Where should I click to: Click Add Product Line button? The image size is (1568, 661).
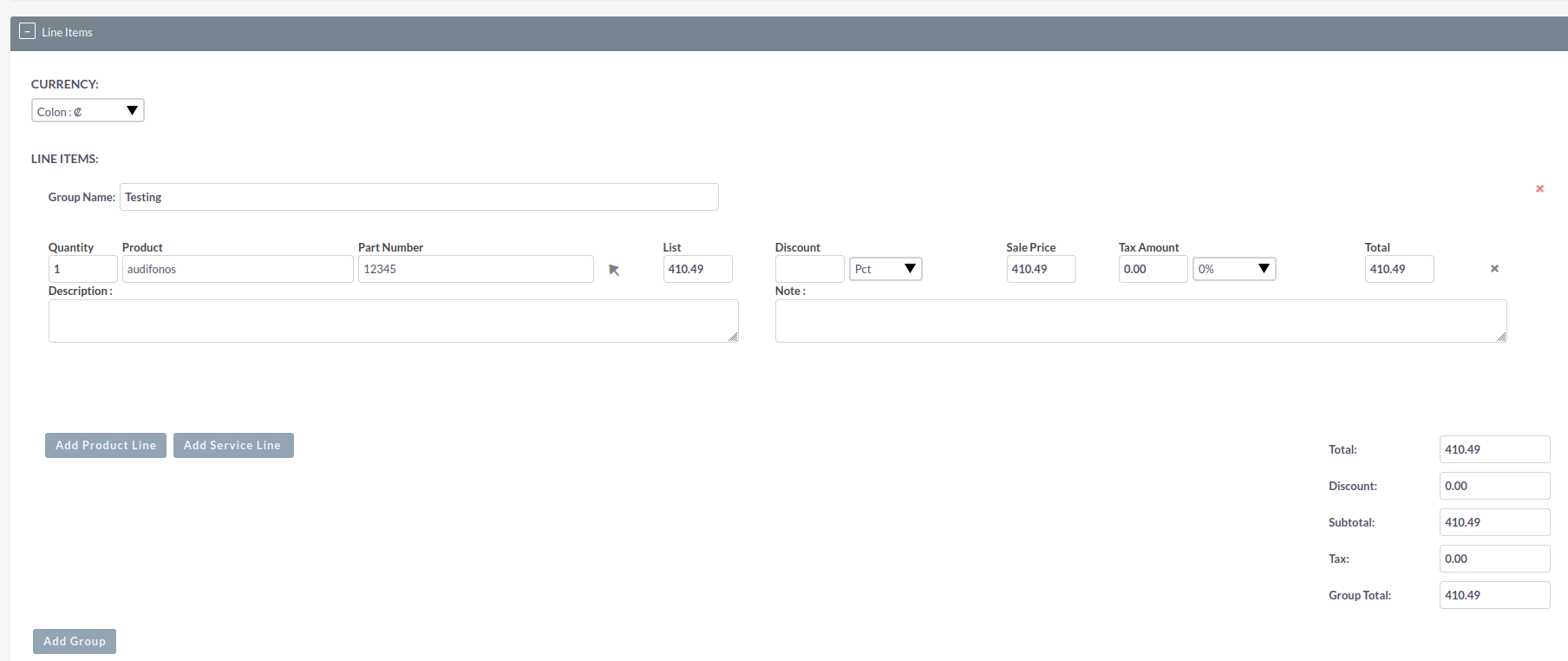[x=106, y=445]
